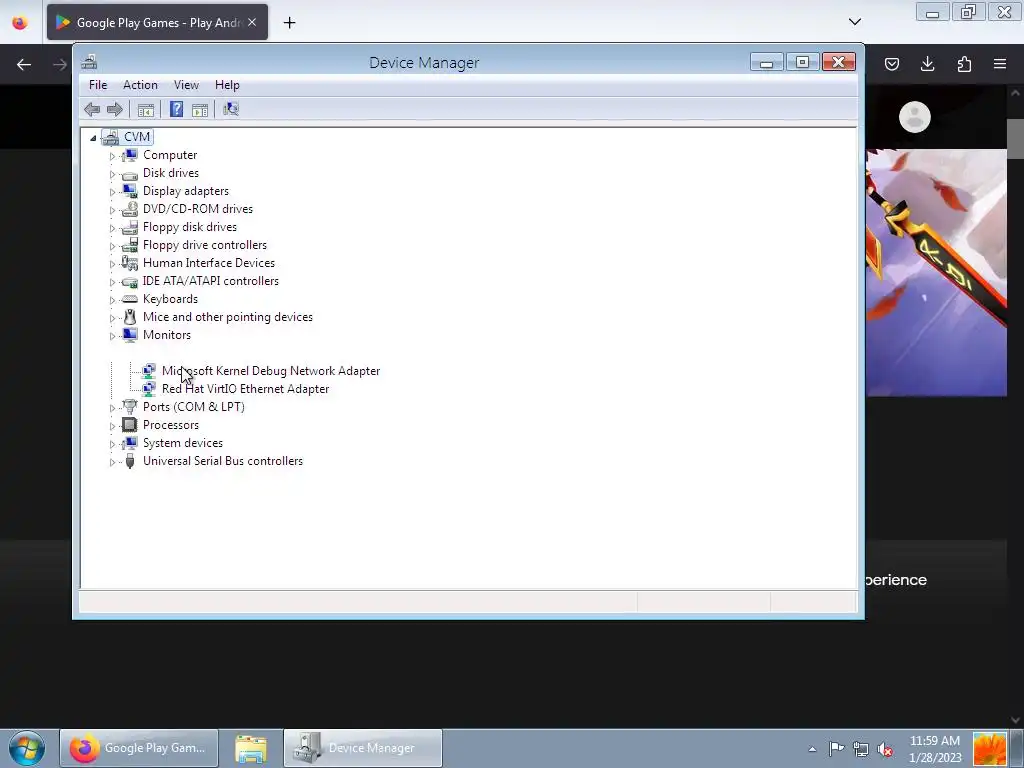Expand the Keyboards node
This screenshot has width=1024, height=768.
[x=112, y=300]
